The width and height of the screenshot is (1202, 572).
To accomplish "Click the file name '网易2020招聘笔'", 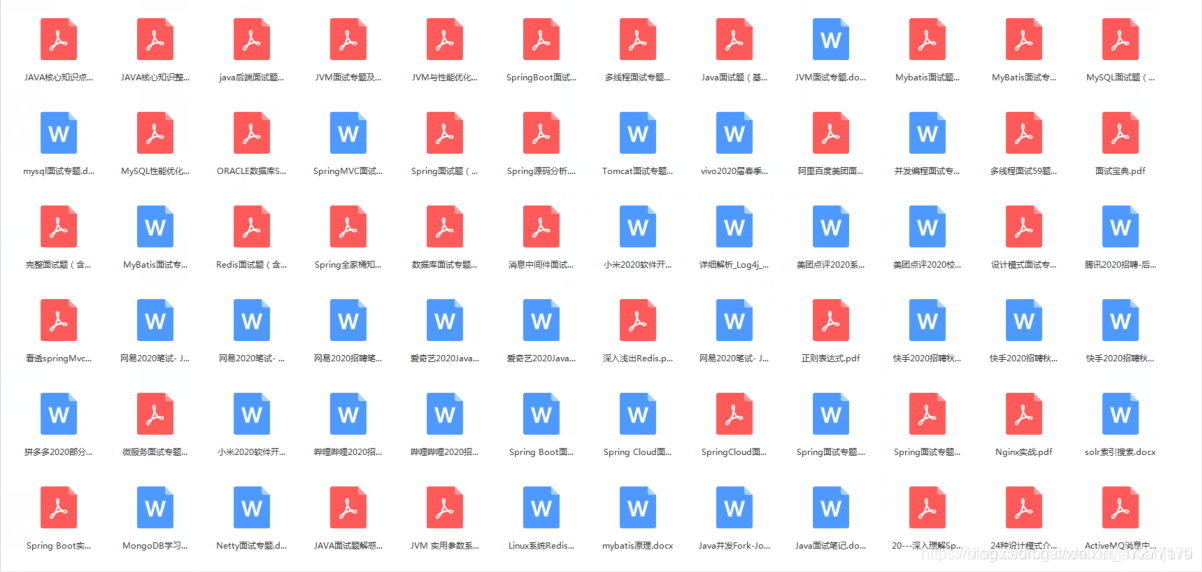I will tap(348, 358).
